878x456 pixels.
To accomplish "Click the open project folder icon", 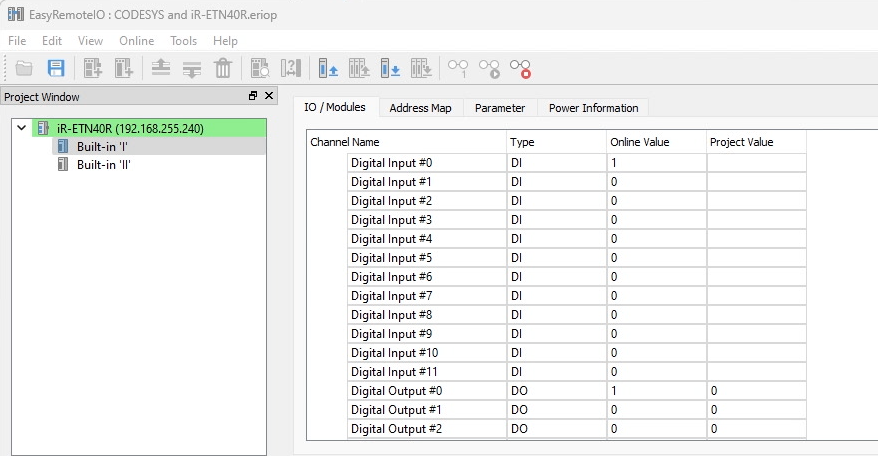I will click(x=24, y=68).
